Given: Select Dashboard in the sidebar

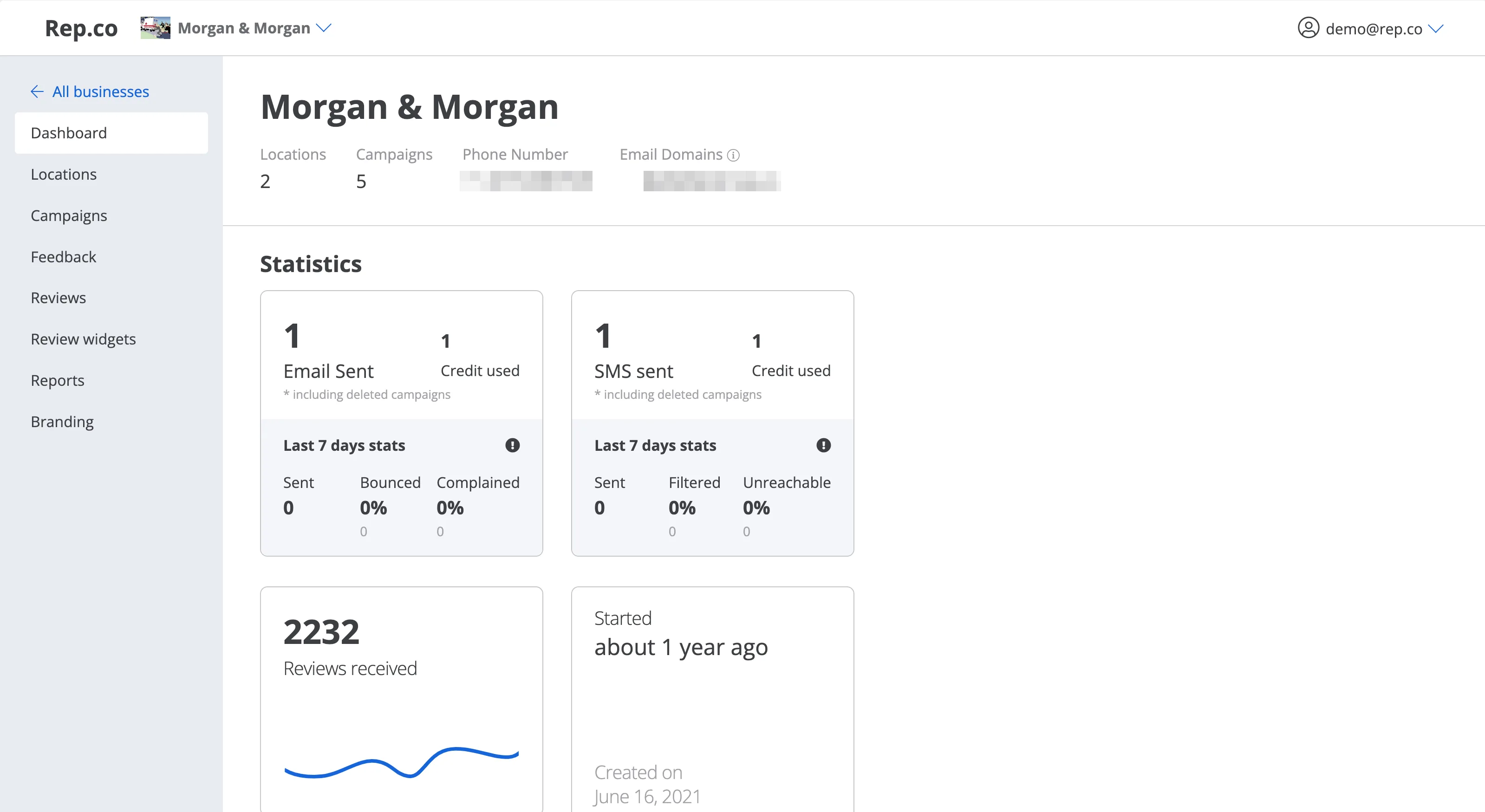Looking at the screenshot, I should [x=111, y=133].
